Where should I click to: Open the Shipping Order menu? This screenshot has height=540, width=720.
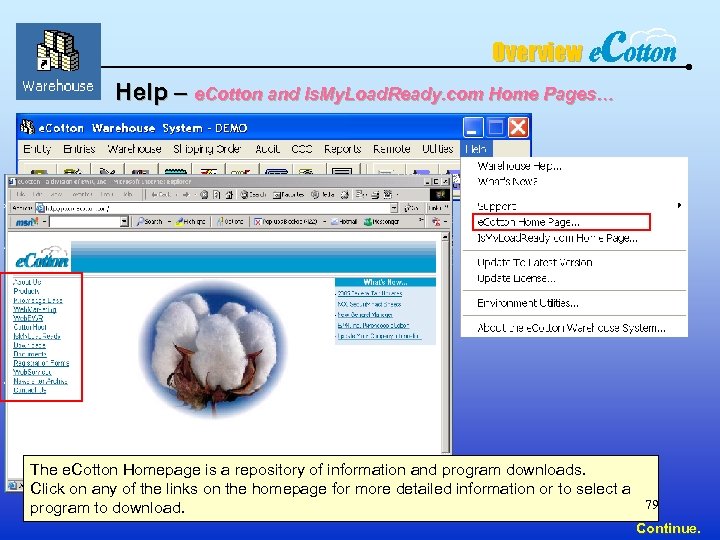click(207, 149)
